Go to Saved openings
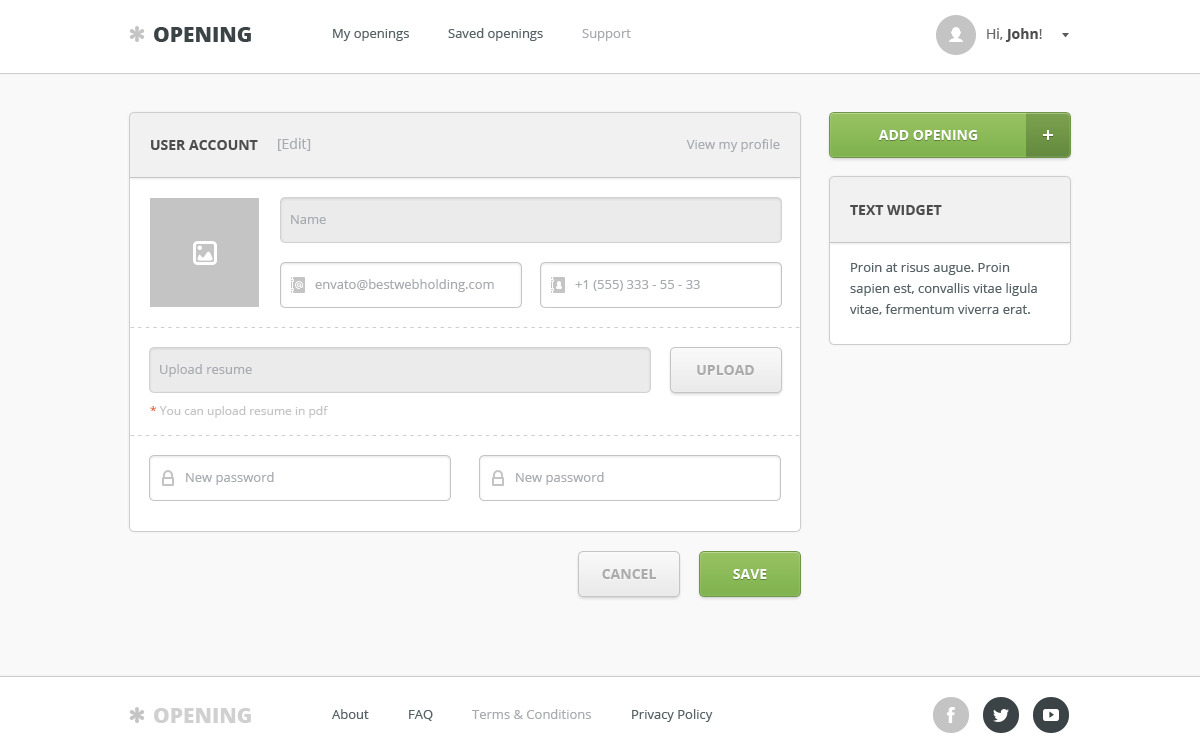Viewport: 1200px width, 752px height. (x=495, y=34)
